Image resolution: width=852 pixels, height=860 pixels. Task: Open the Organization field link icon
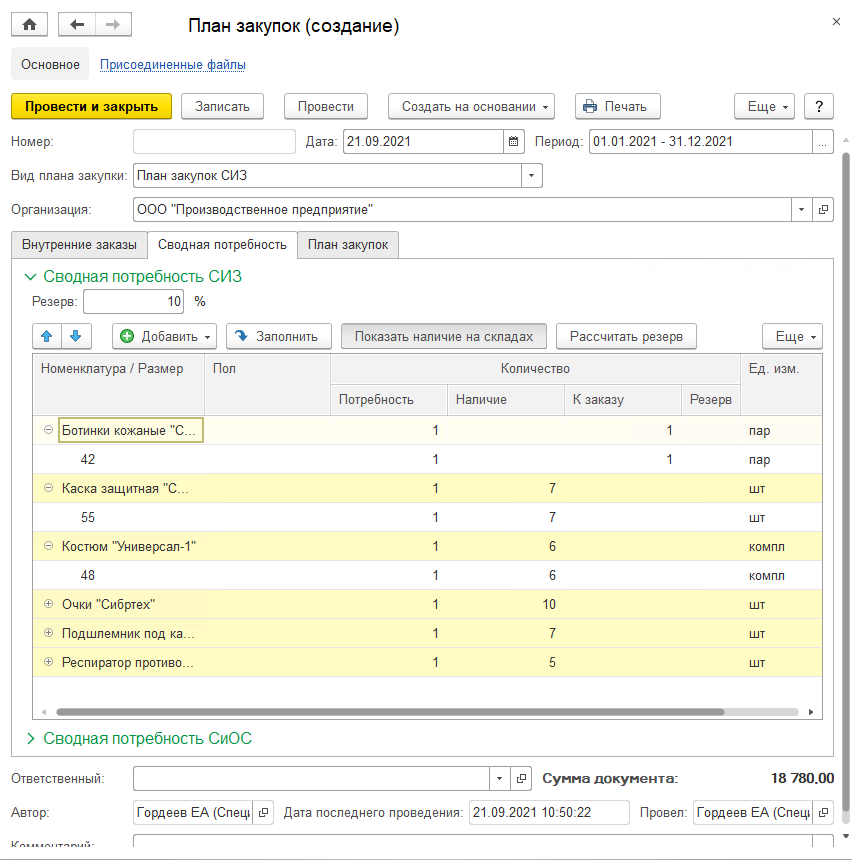pos(823,210)
